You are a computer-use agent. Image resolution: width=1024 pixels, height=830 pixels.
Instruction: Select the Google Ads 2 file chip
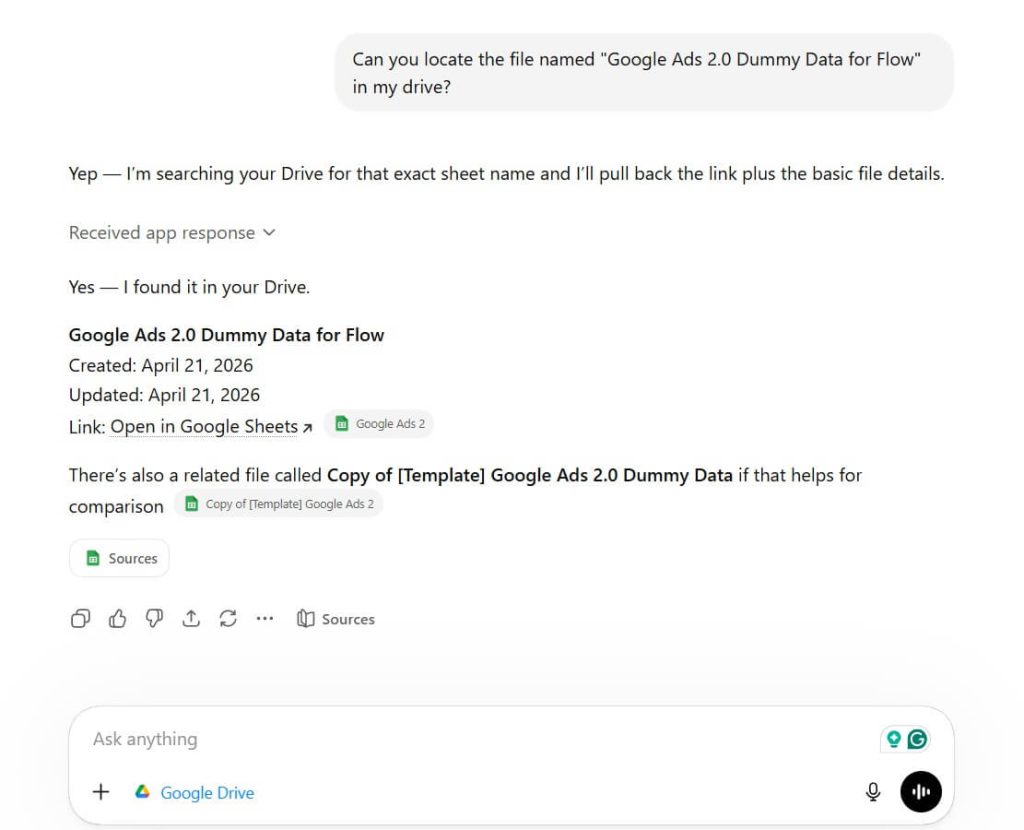click(x=379, y=423)
